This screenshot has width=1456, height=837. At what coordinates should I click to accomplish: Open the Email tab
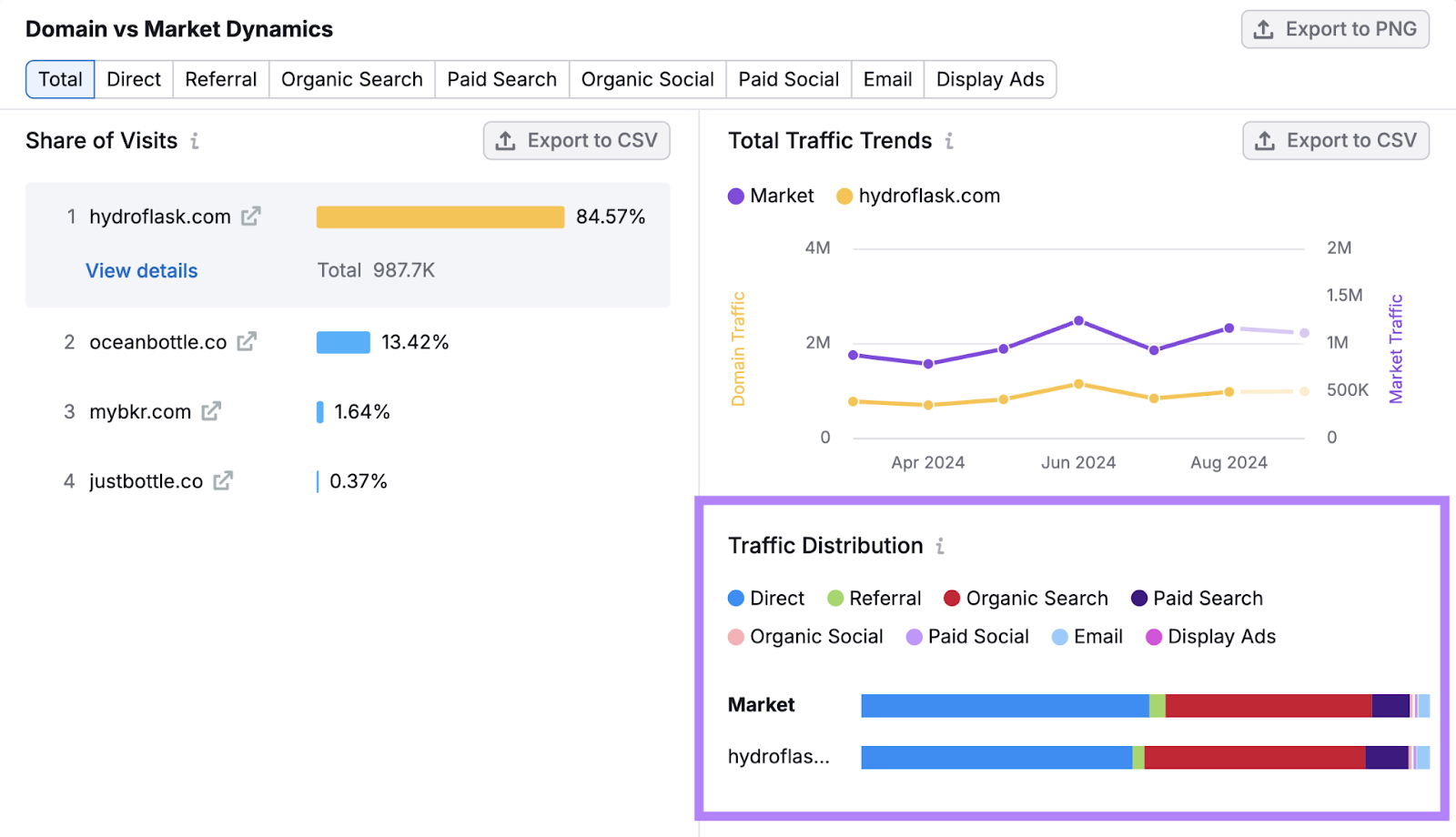888,79
